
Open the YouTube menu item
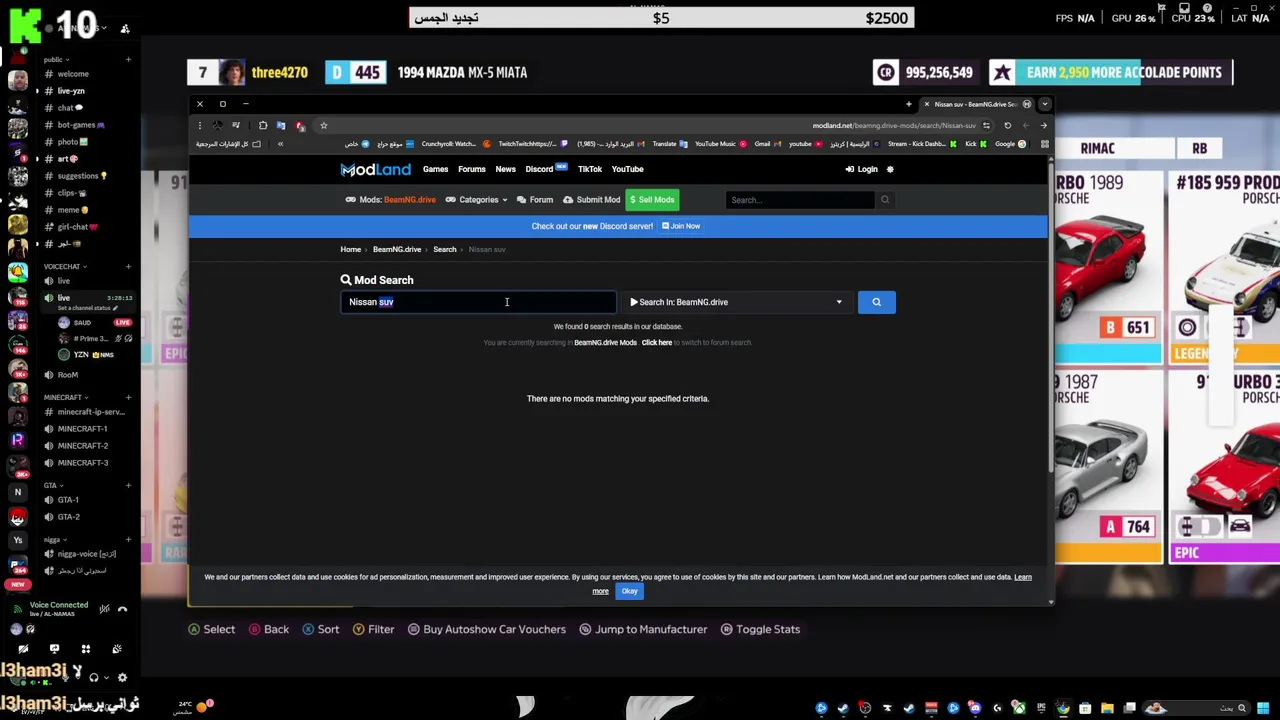[627, 169]
